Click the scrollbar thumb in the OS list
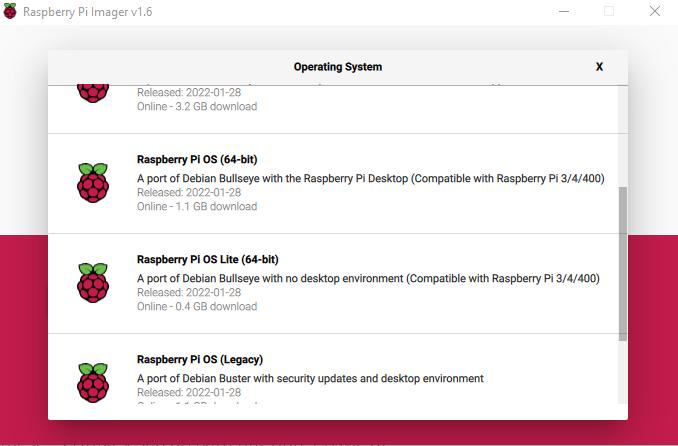This screenshot has height=446, width=678. [x=623, y=262]
